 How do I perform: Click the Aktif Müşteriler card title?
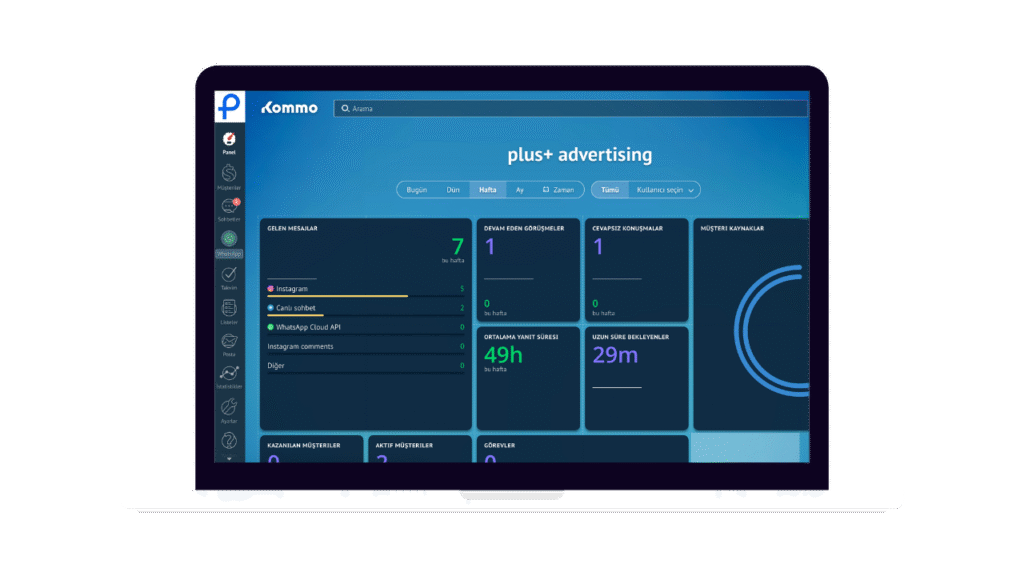tap(404, 445)
